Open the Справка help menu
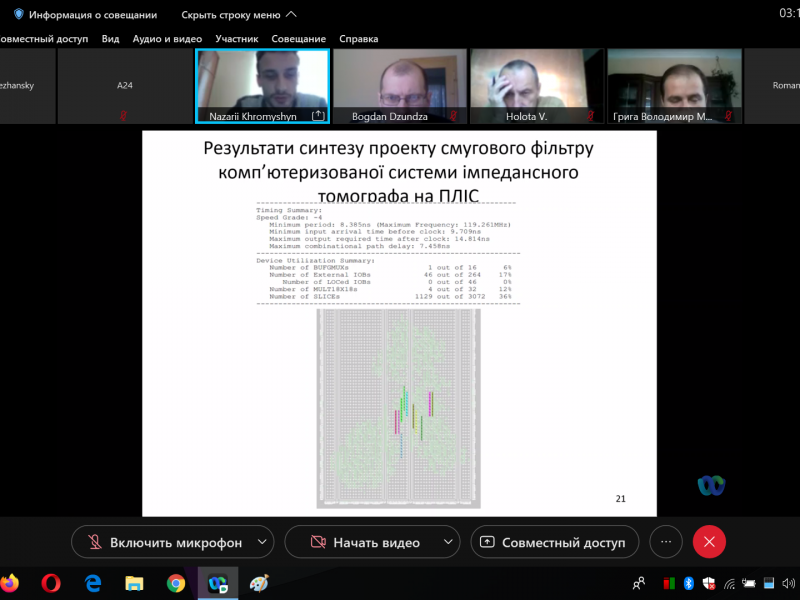Viewport: 800px width, 600px height. pos(358,39)
